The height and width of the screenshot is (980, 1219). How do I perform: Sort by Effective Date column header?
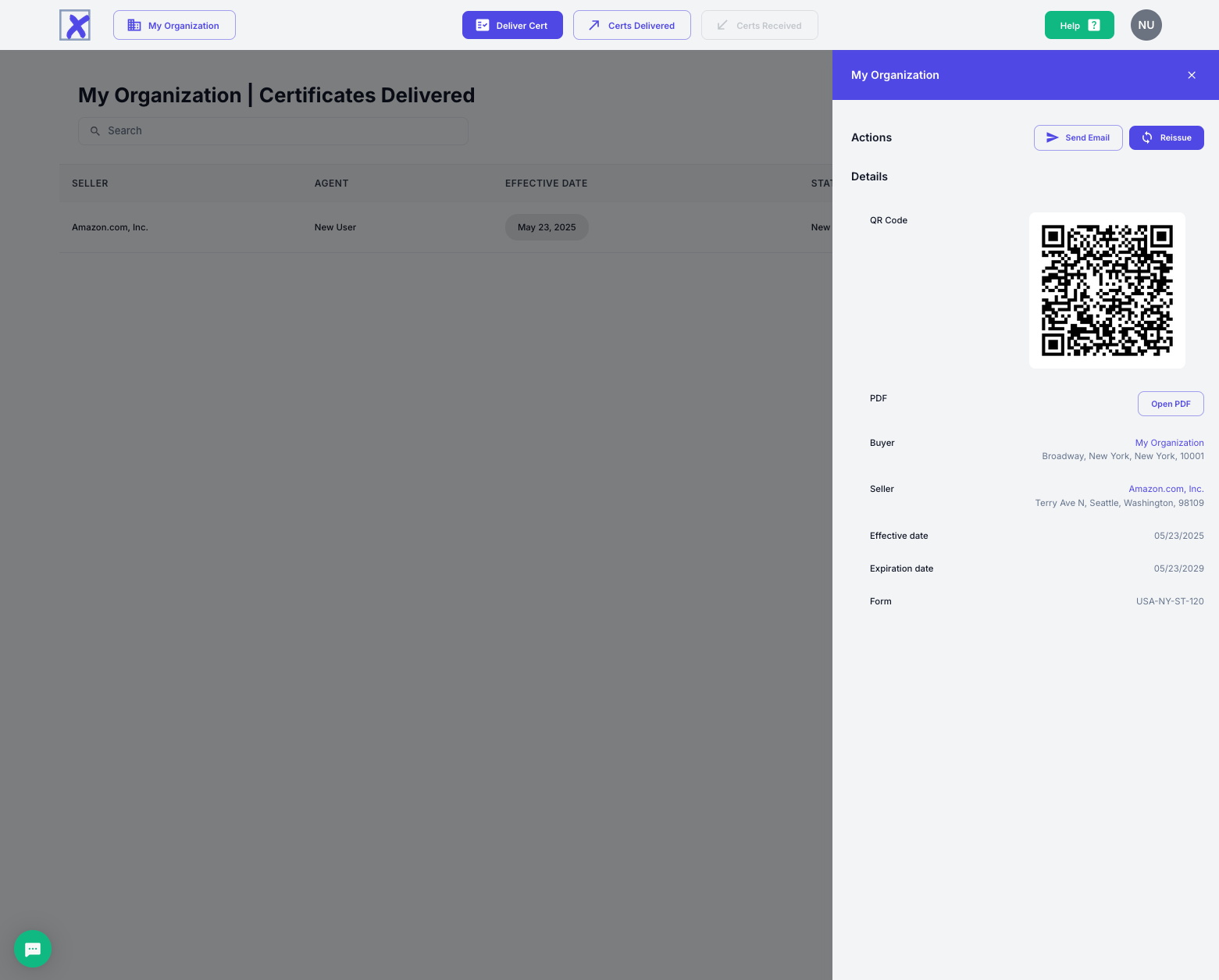point(546,184)
